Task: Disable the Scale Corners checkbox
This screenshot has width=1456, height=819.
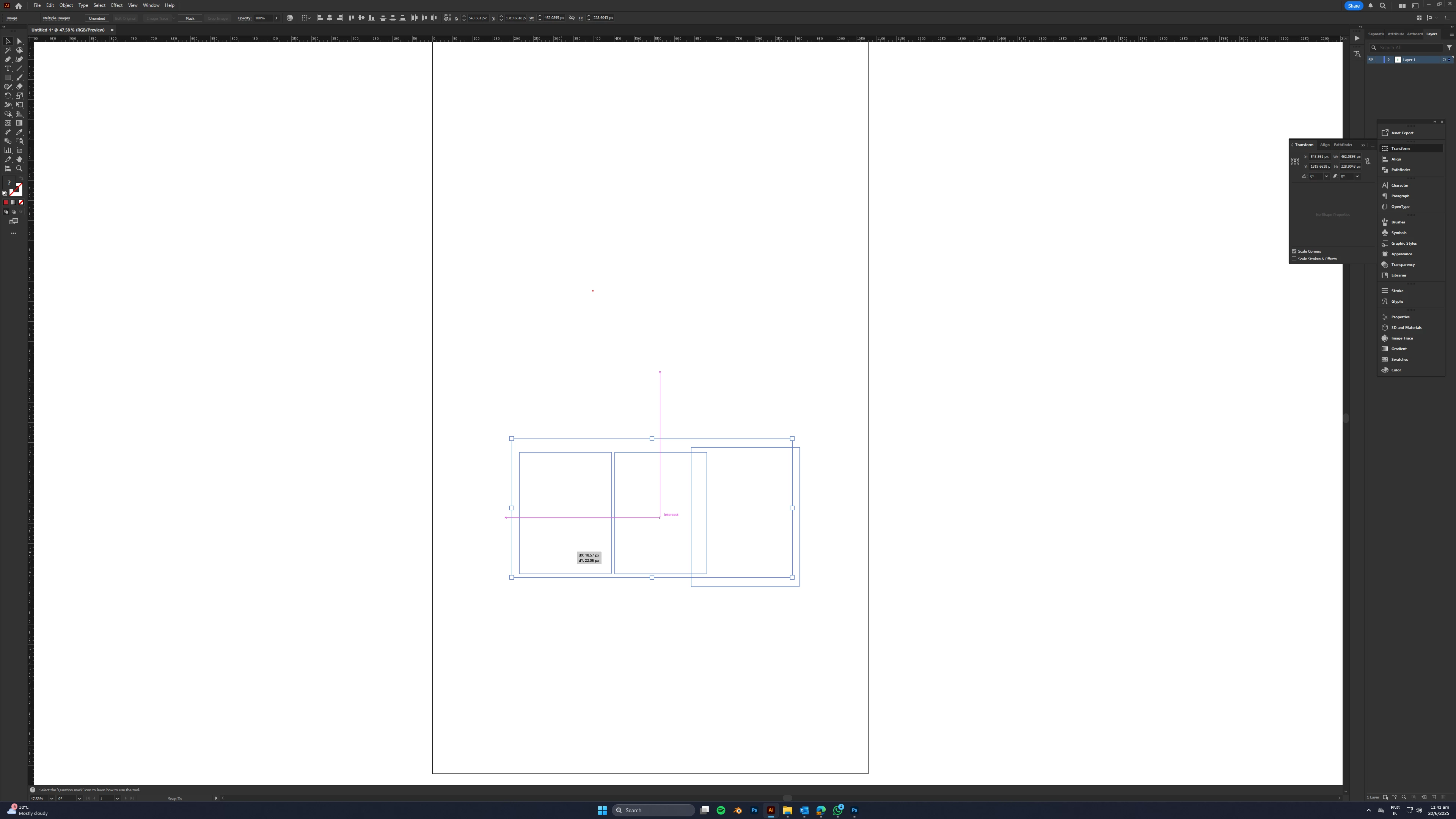Action: click(x=1294, y=251)
